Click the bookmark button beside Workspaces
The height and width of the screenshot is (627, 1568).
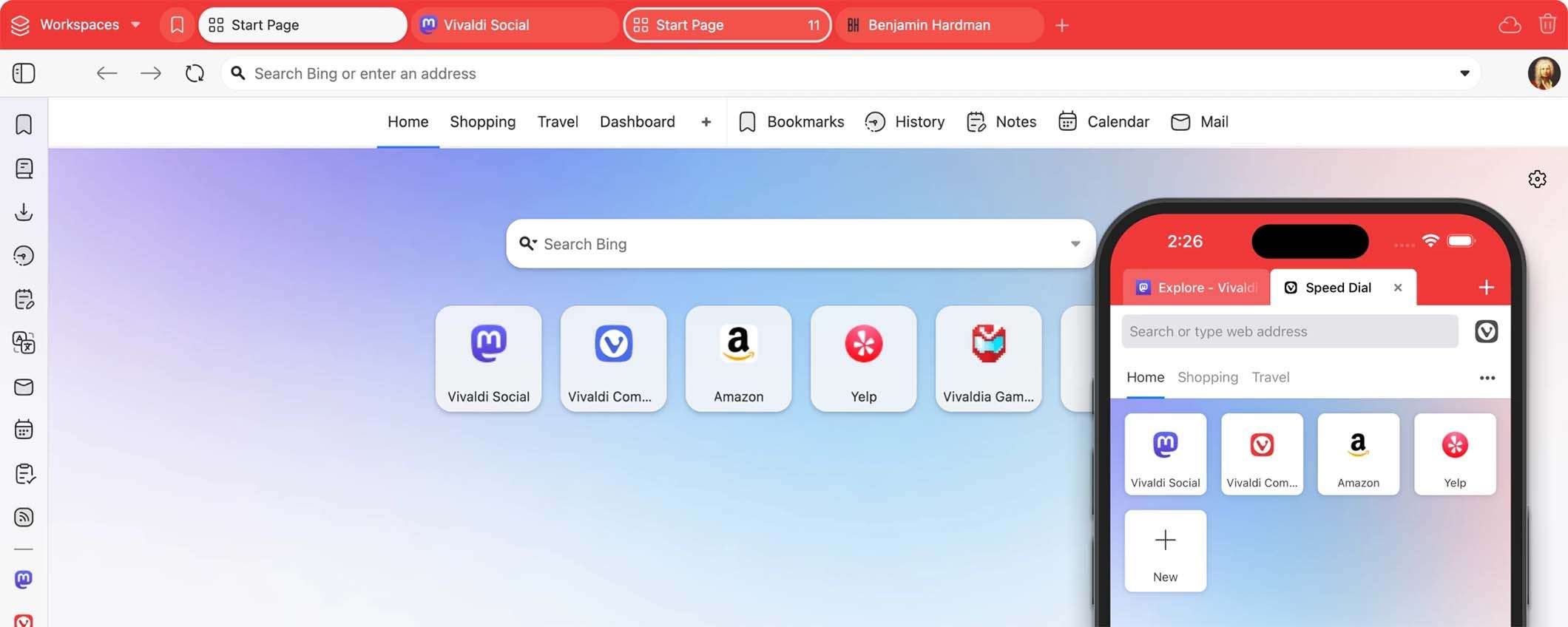click(177, 25)
